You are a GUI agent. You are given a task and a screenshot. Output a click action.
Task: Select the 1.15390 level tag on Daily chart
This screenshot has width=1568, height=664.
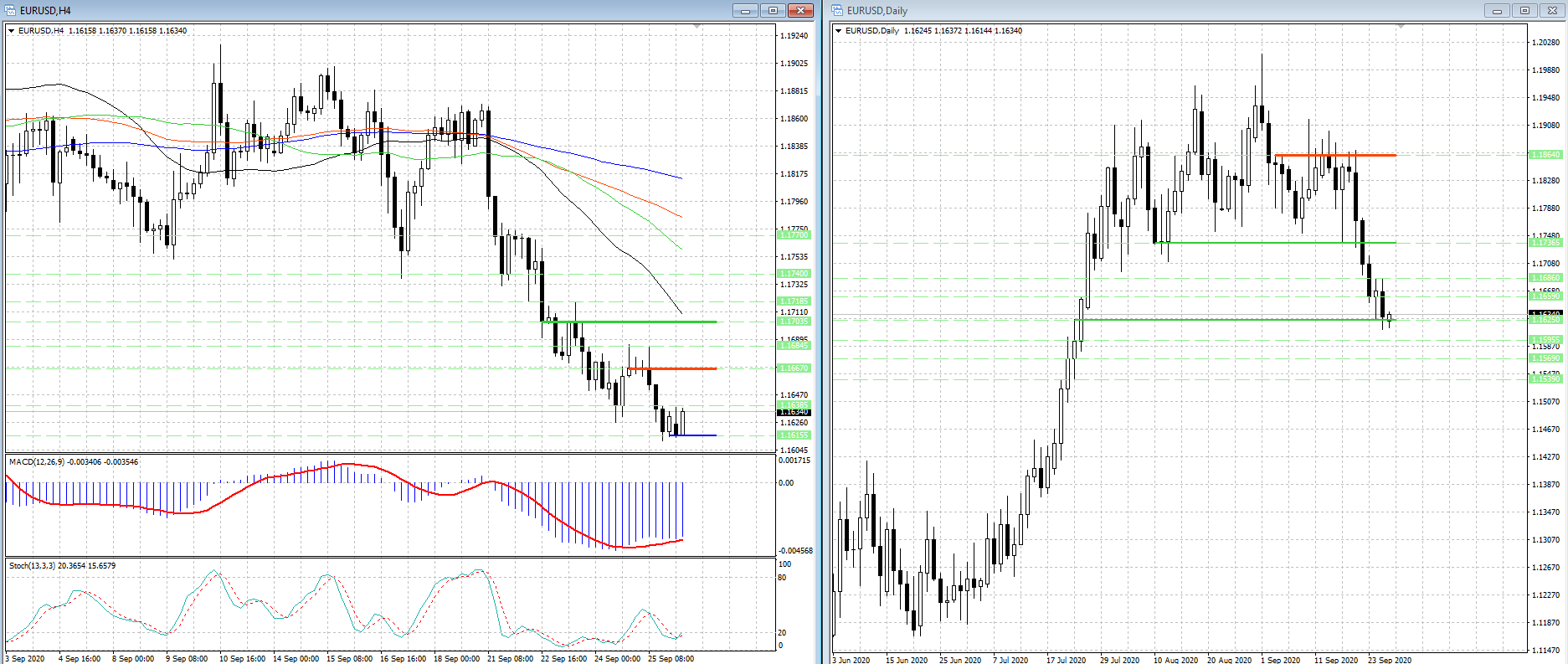coord(1545,379)
